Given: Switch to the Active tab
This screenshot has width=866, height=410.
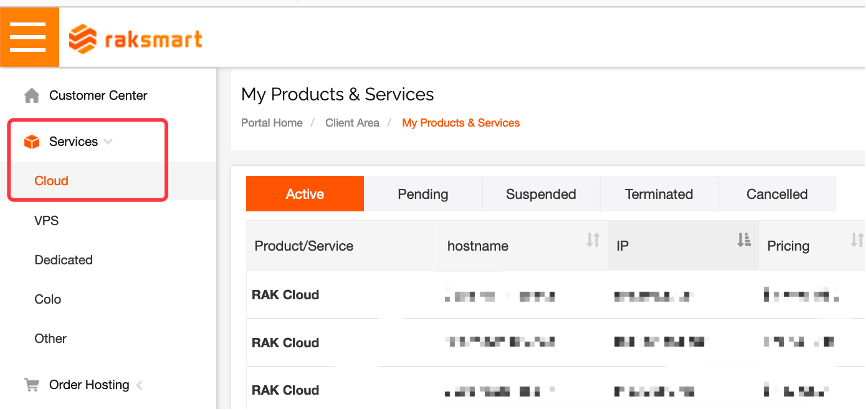Looking at the screenshot, I should click(x=305, y=194).
